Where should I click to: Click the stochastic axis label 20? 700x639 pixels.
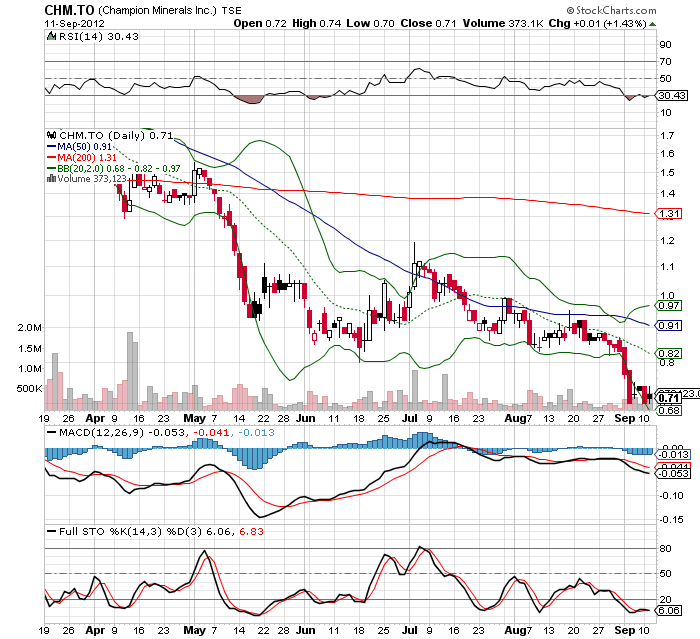click(666, 600)
